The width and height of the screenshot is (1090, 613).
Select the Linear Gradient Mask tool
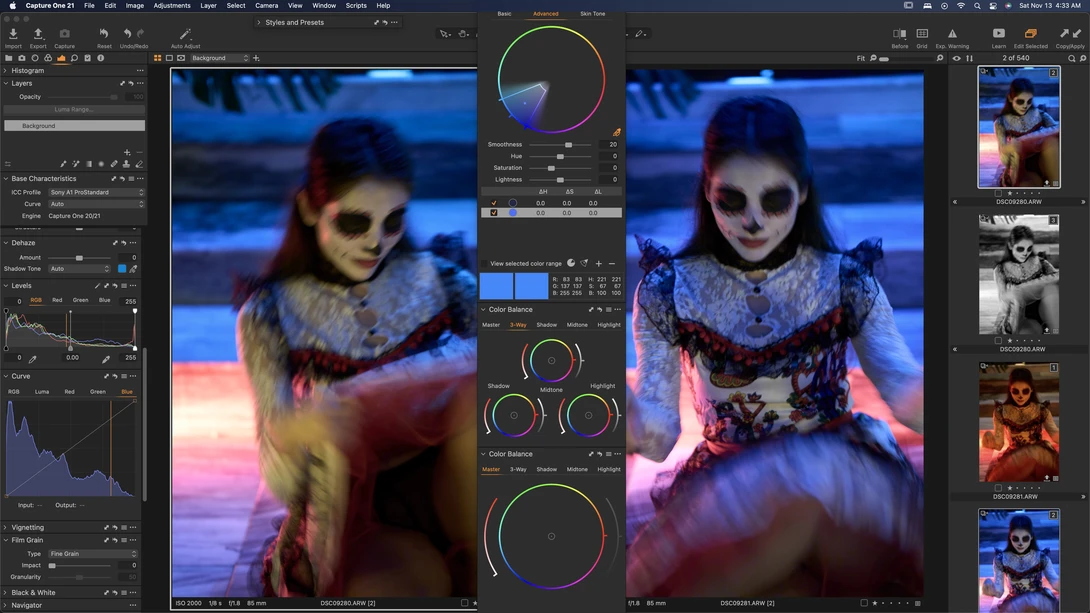[88, 164]
